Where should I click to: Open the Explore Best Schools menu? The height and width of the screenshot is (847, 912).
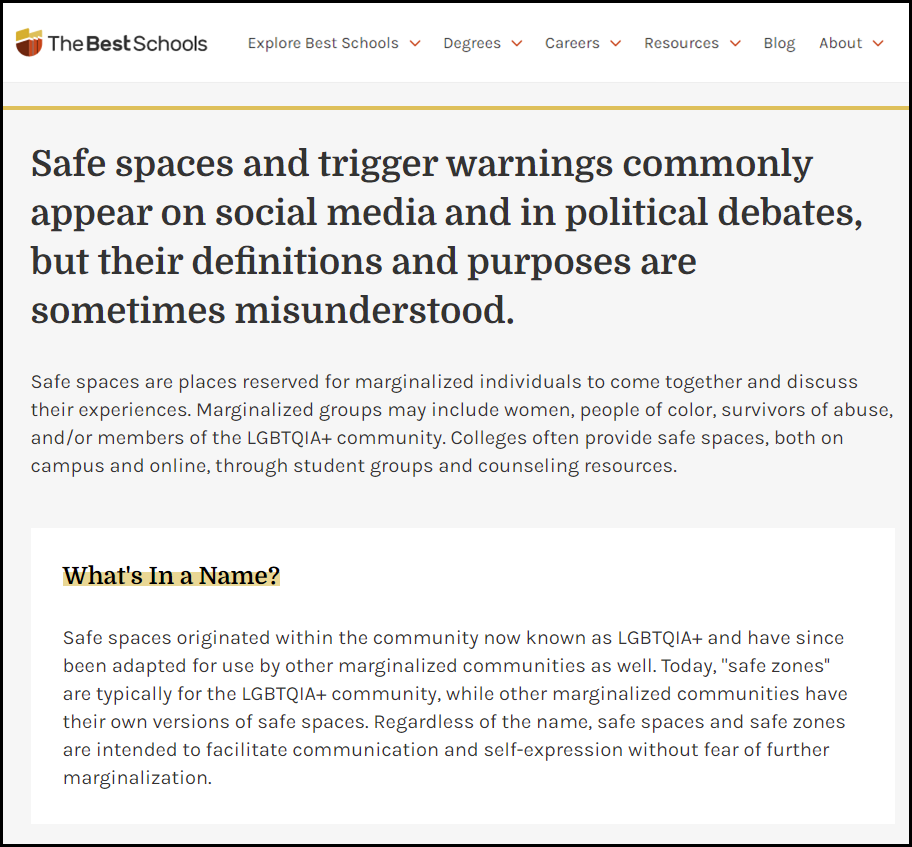click(x=322, y=43)
